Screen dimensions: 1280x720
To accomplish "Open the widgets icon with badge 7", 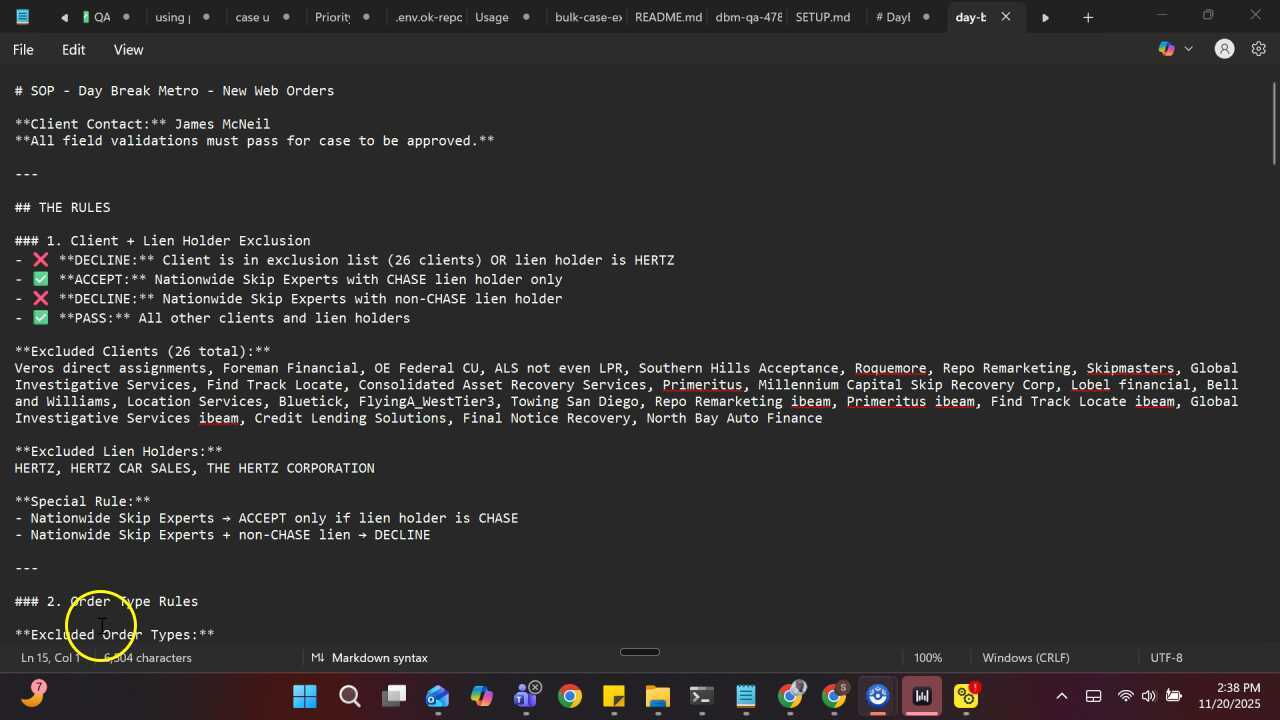I will [x=33, y=694].
